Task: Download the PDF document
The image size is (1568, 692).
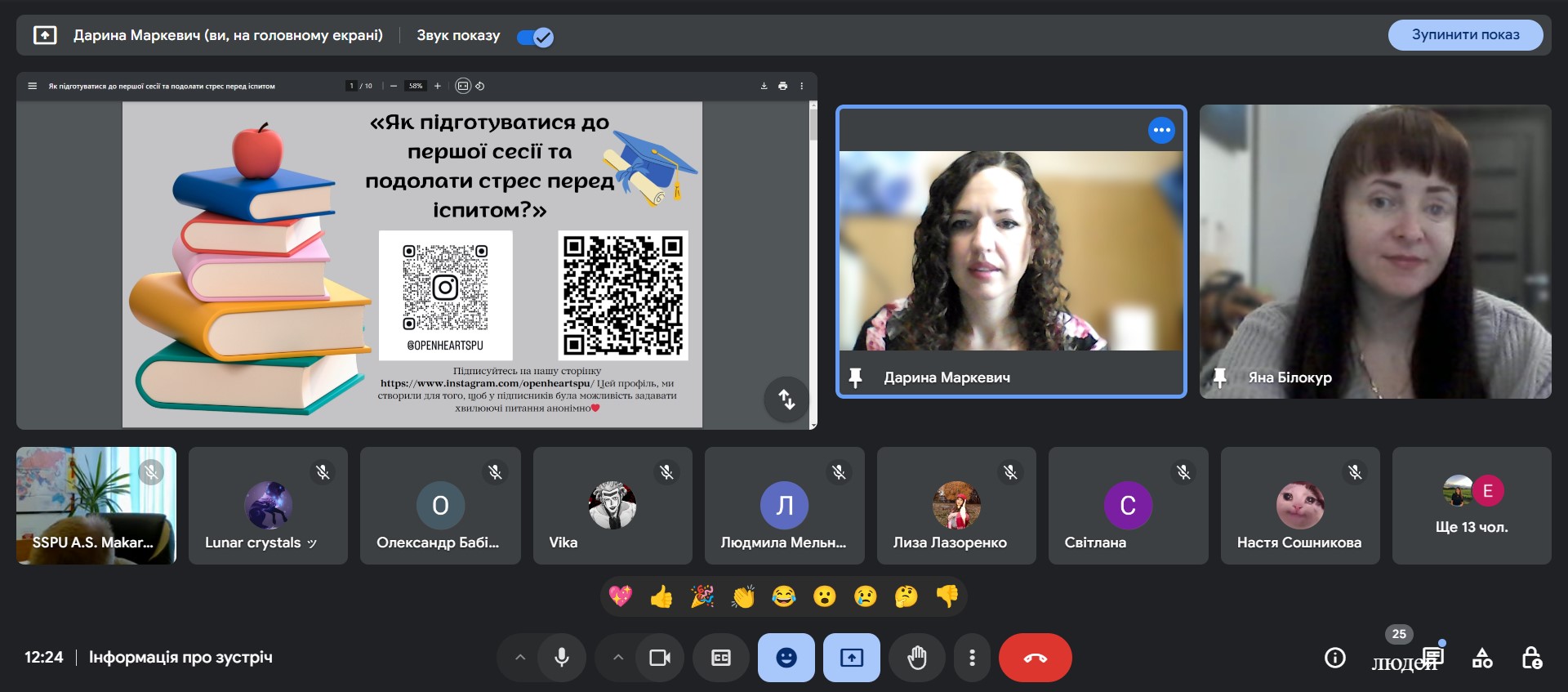Action: pyautogui.click(x=764, y=86)
